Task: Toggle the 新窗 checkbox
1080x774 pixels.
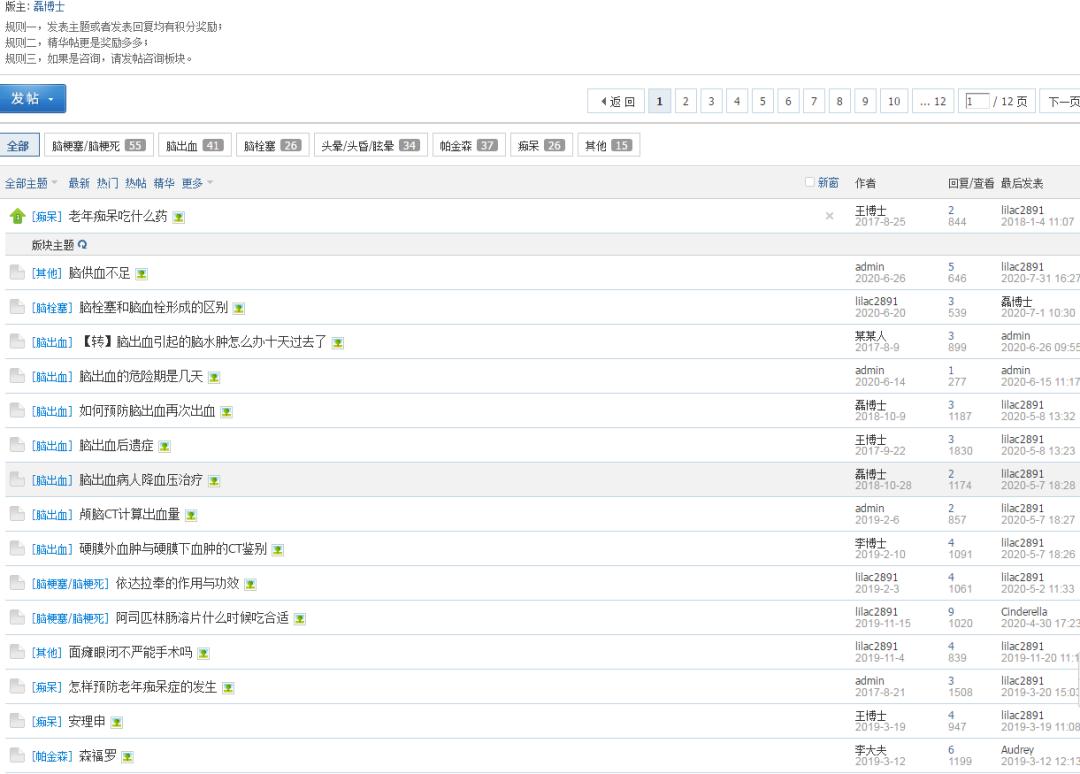Action: click(x=811, y=184)
